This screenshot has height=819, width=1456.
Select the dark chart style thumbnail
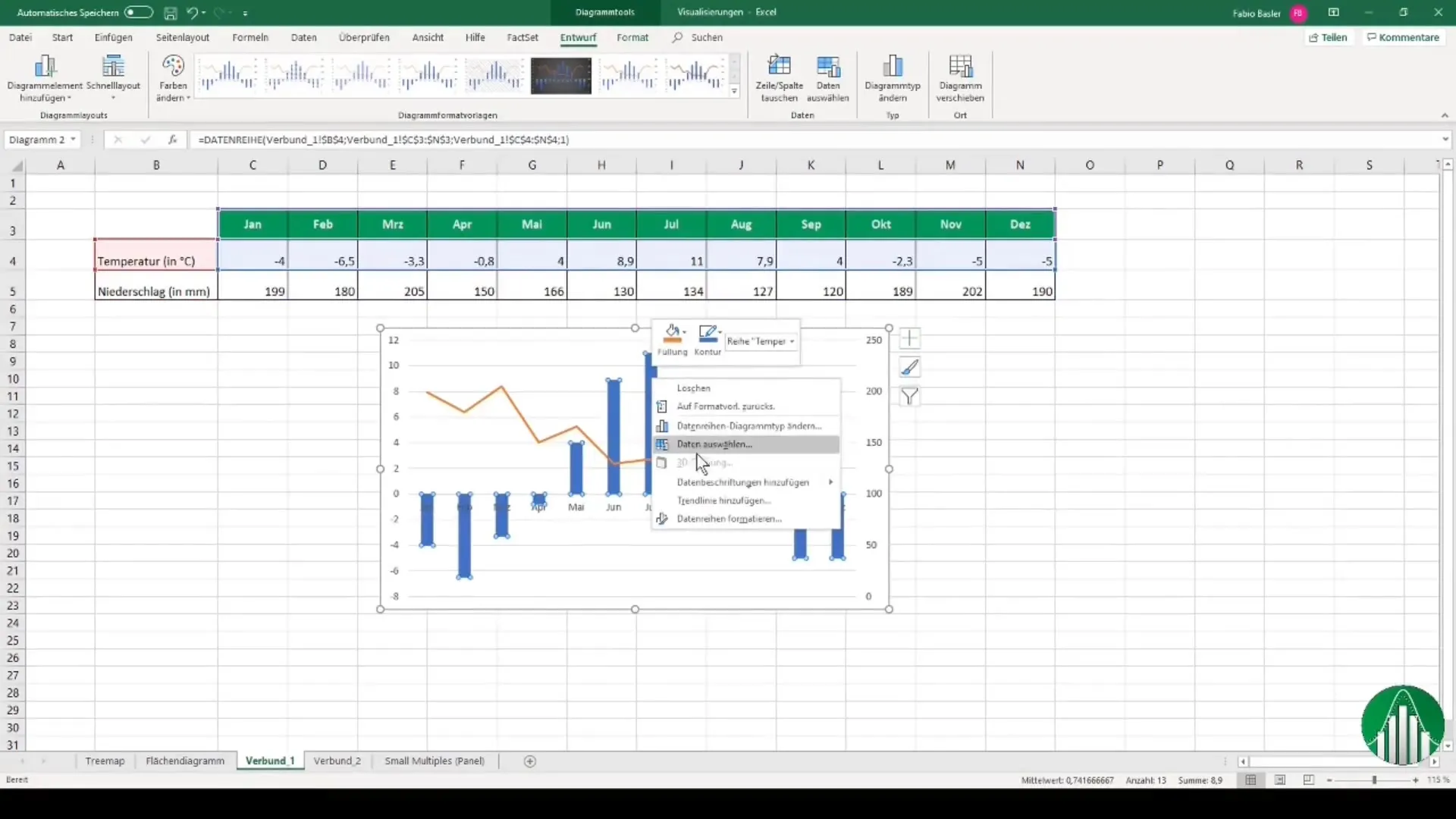coord(561,75)
